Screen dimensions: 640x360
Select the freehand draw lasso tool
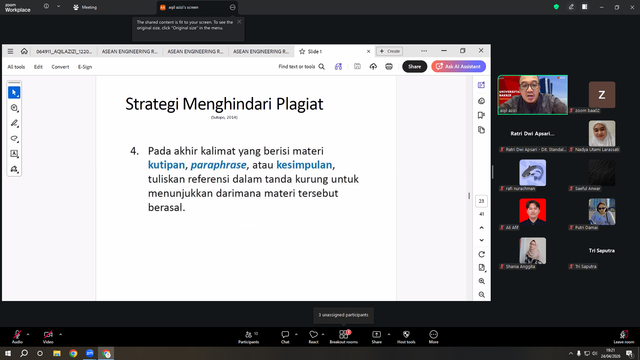tap(14, 139)
